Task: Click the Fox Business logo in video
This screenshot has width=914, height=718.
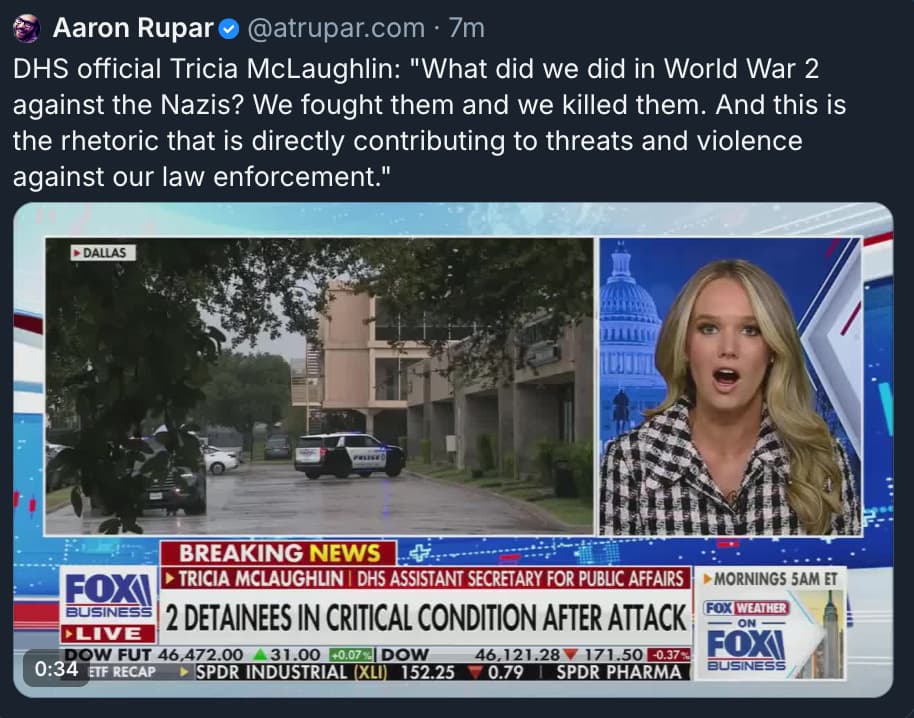Action: pyautogui.click(x=108, y=595)
